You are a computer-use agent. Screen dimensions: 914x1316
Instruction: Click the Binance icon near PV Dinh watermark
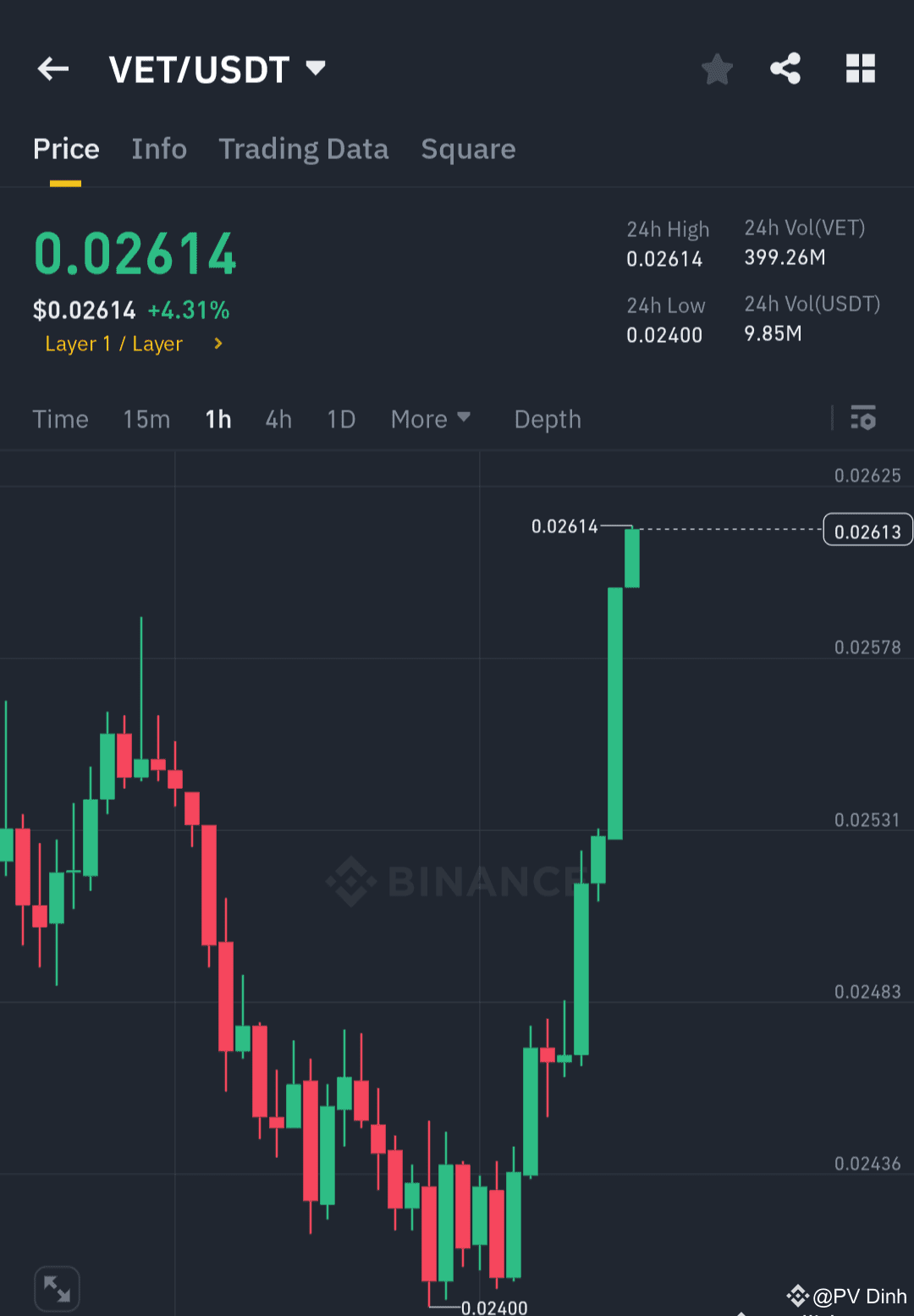coord(796,1296)
